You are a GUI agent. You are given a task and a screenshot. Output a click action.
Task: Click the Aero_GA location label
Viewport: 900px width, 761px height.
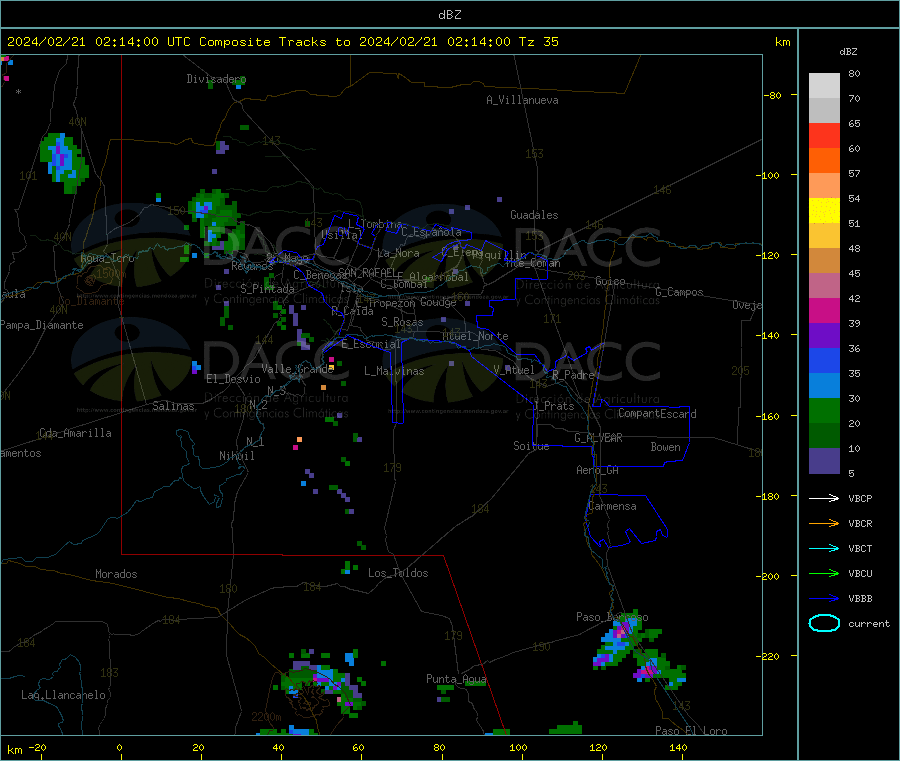598,470
